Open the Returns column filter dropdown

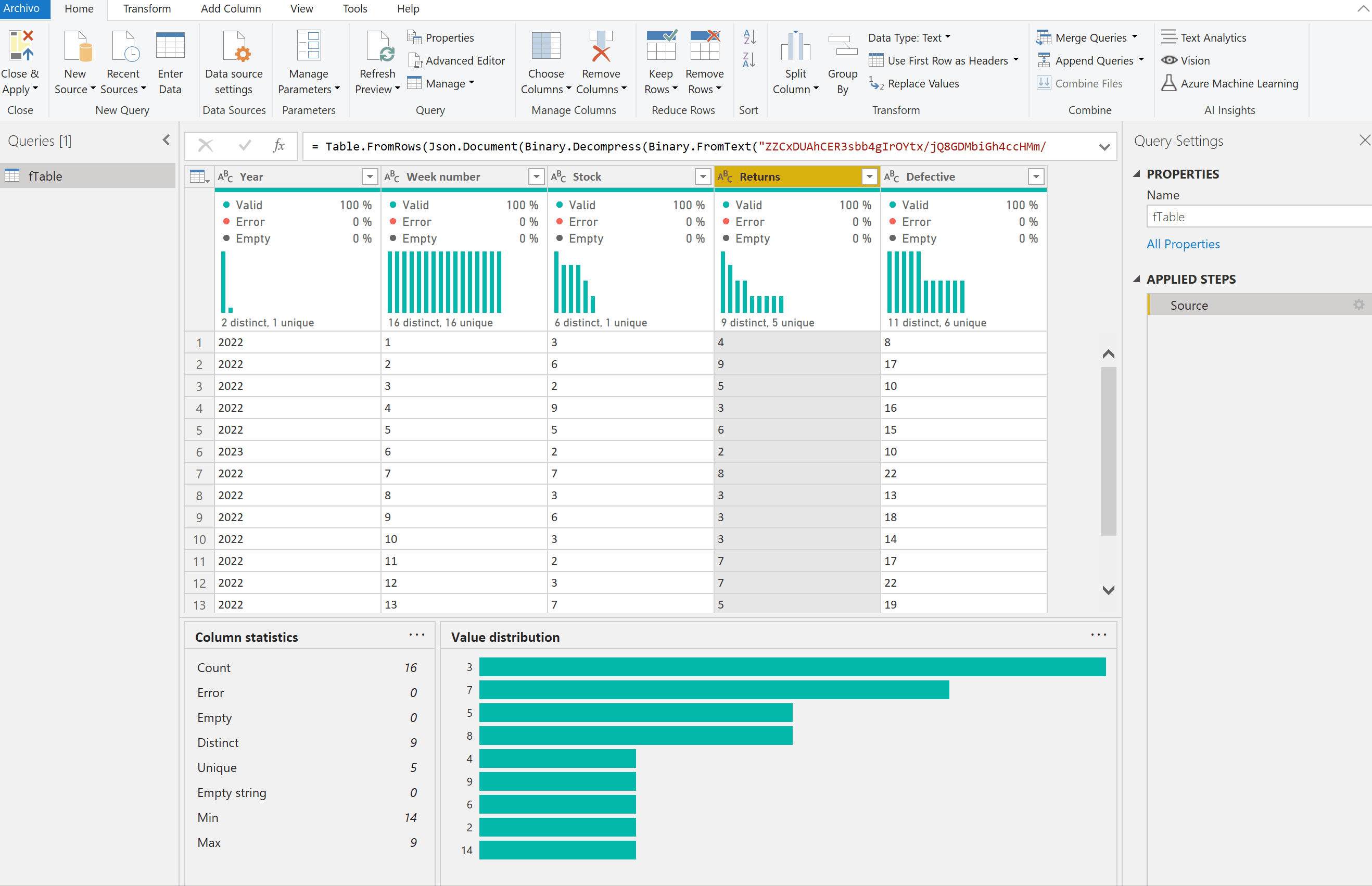[869, 176]
